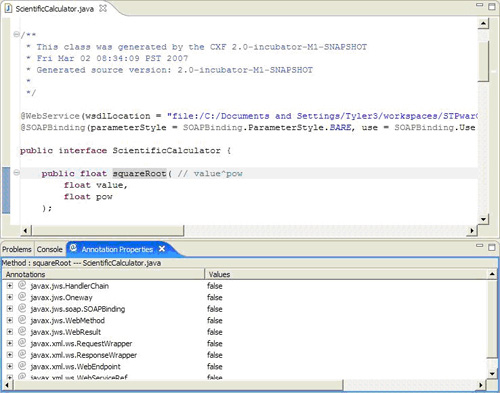
Task: Open the Problems tab
Action: coord(17,249)
